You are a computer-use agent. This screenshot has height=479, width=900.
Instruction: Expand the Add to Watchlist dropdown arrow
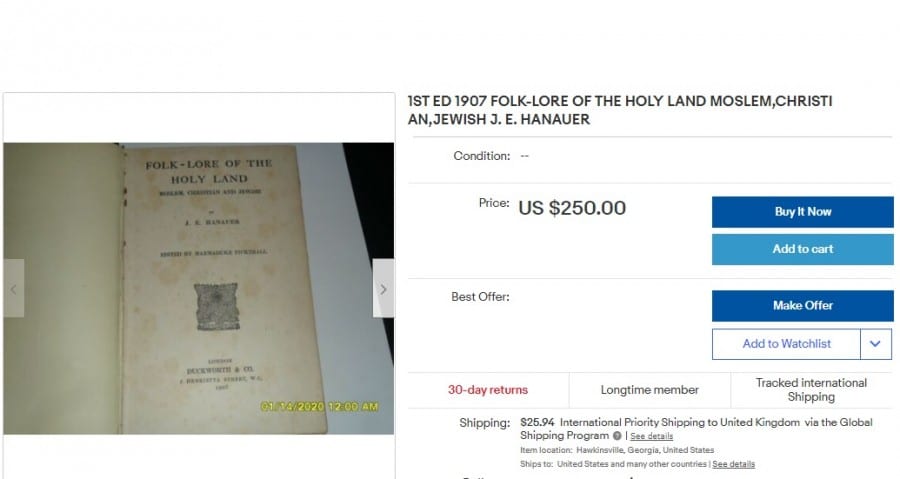point(876,344)
